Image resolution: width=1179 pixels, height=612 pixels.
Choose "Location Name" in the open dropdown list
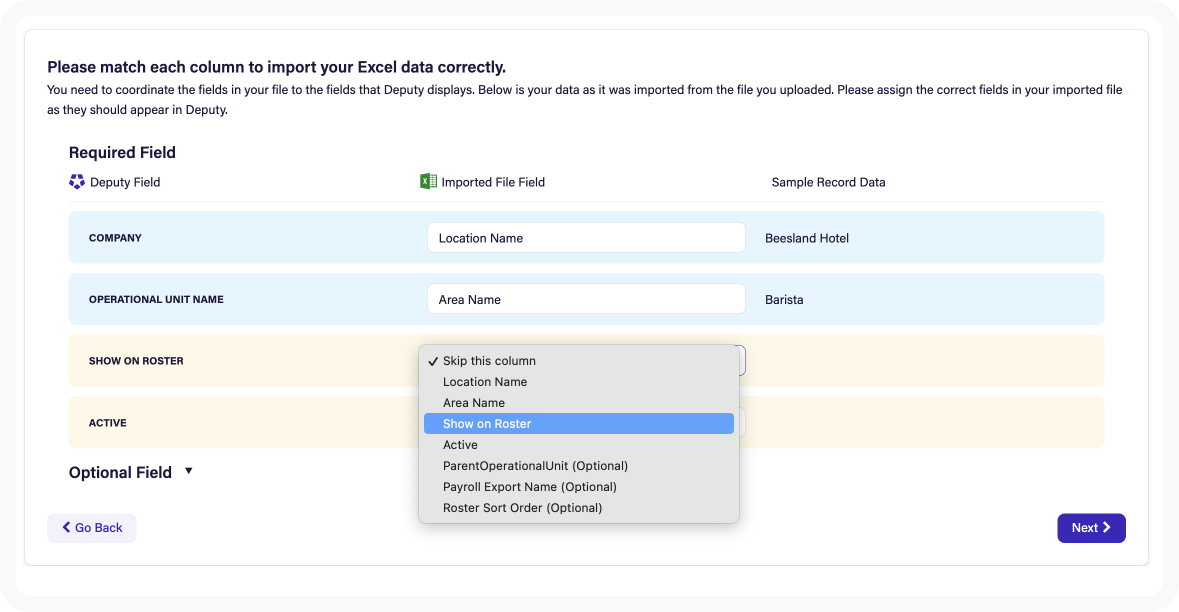click(485, 382)
